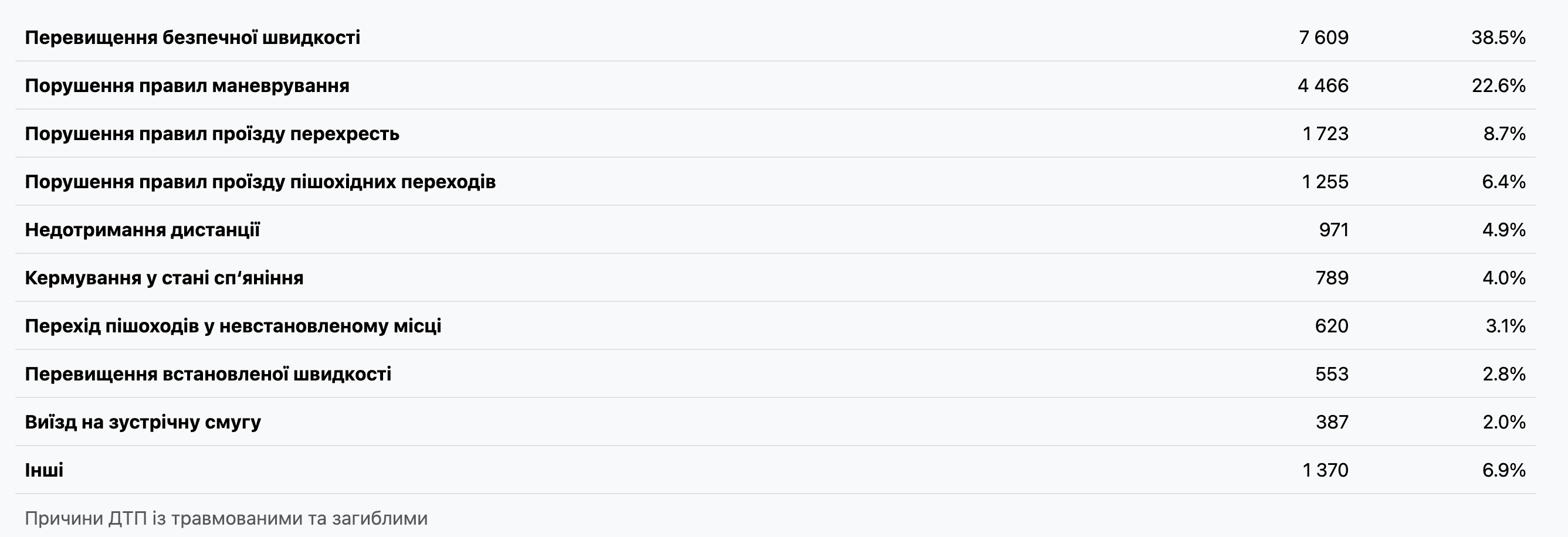Viewport: 1568px width, 537px height.
Task: Click the 4.0% percentage value
Action: [1503, 278]
